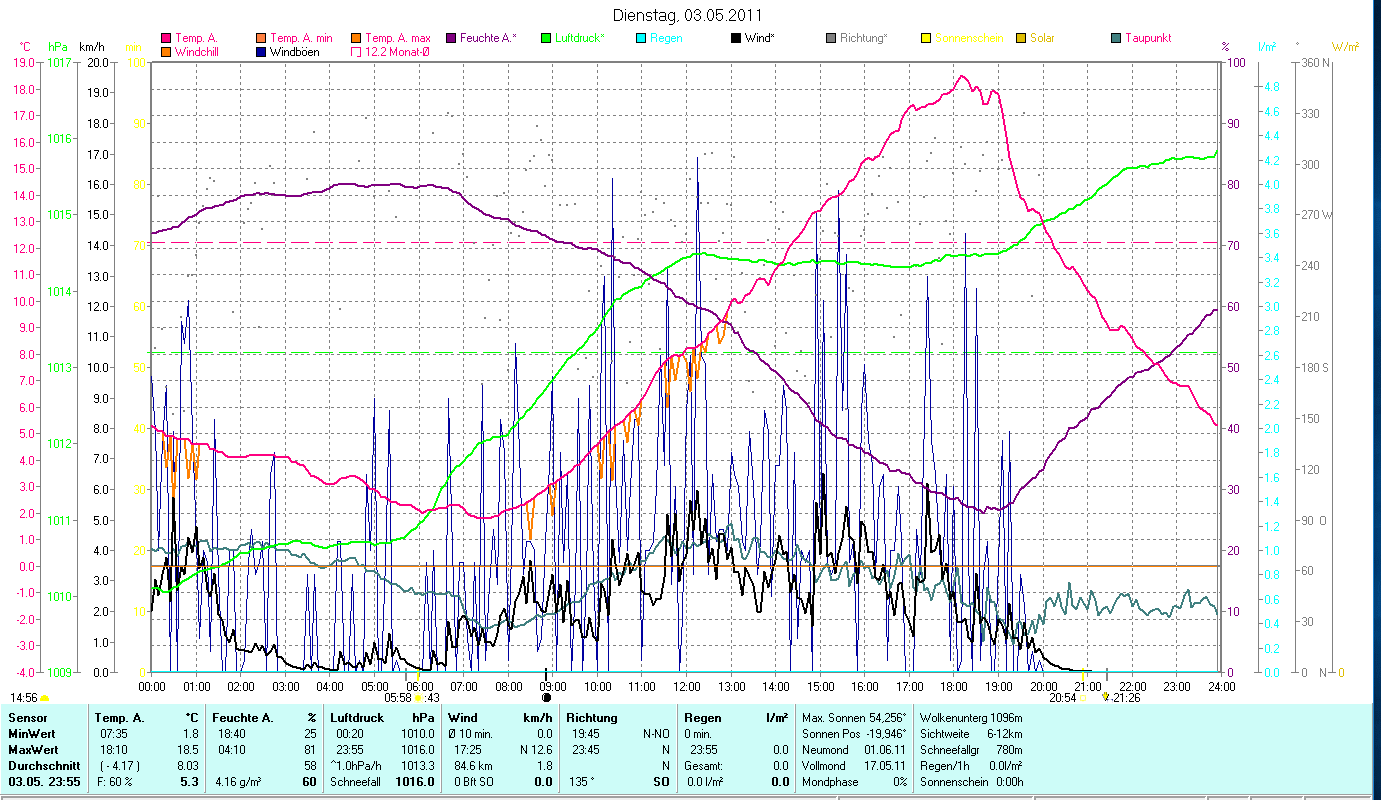Toggle the cyan Regen legend entry

641,38
